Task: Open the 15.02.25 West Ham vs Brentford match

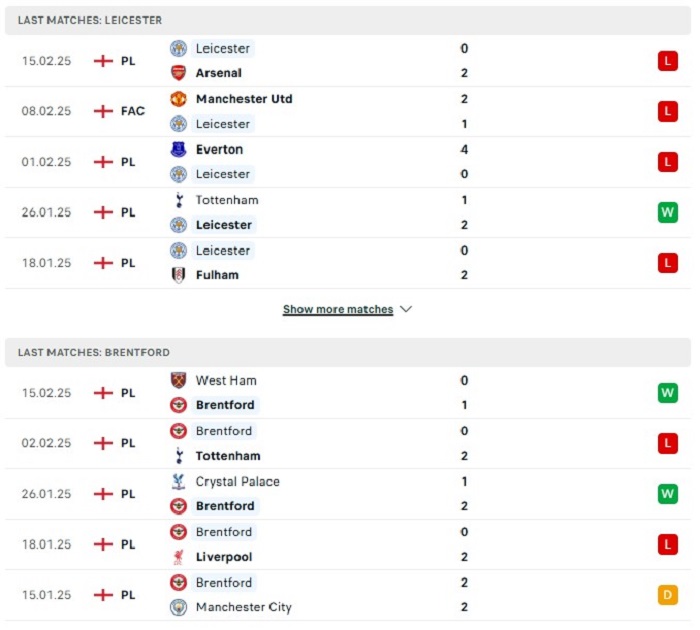Action: [x=348, y=393]
